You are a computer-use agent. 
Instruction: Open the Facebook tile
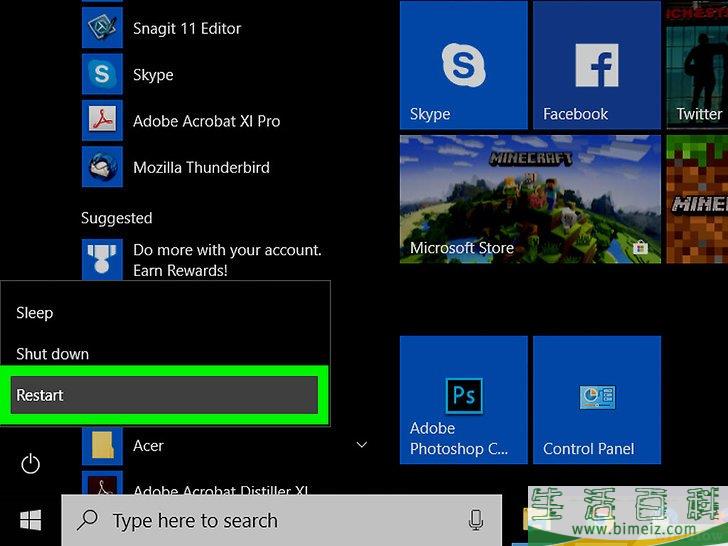coord(597,65)
